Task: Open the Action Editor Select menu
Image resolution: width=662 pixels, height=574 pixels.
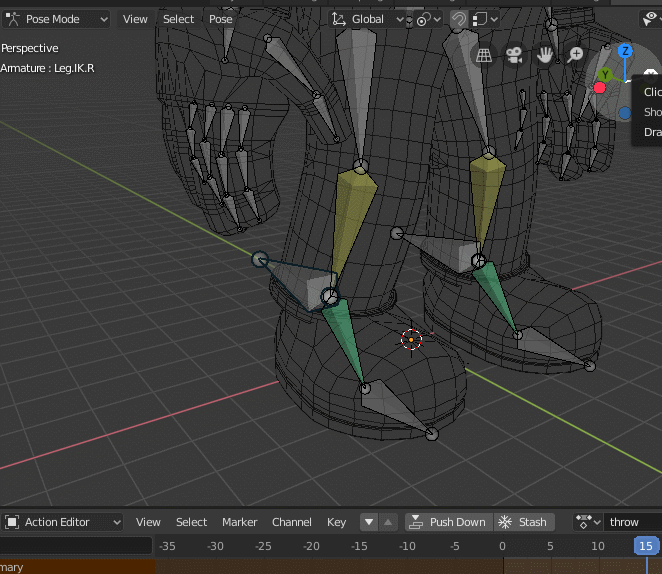Action: (191, 523)
